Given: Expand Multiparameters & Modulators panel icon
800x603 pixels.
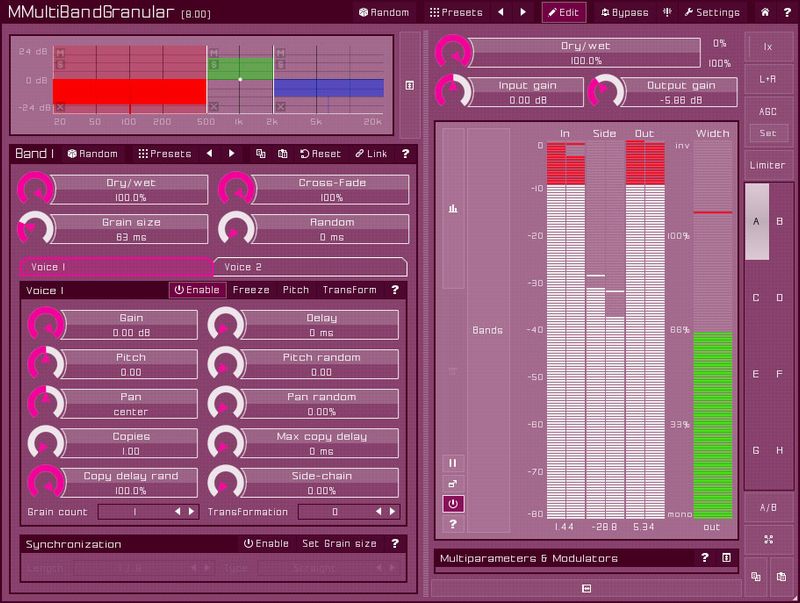Looking at the screenshot, I should pyautogui.click(x=727, y=558).
